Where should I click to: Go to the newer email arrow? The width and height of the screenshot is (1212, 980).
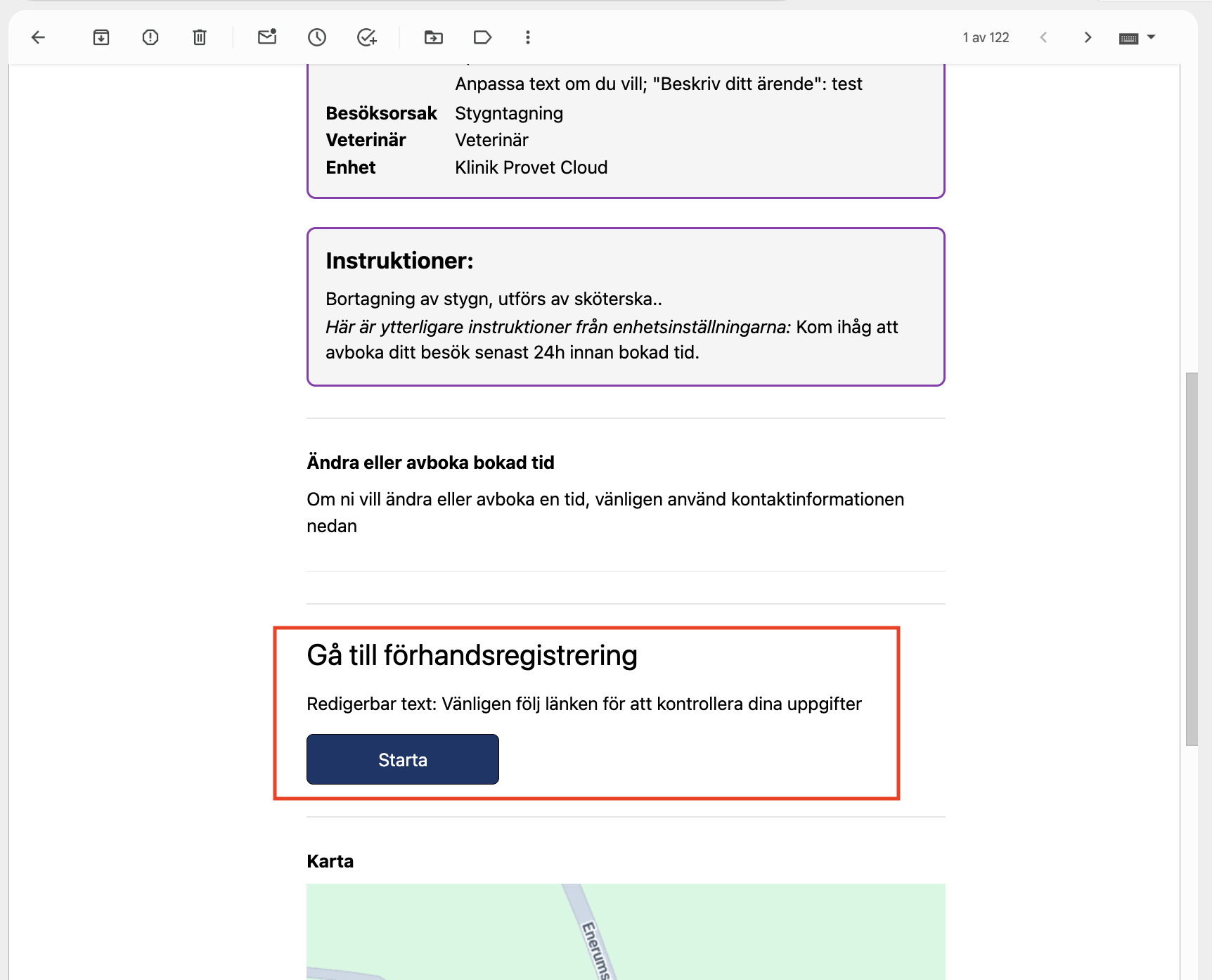1044,37
